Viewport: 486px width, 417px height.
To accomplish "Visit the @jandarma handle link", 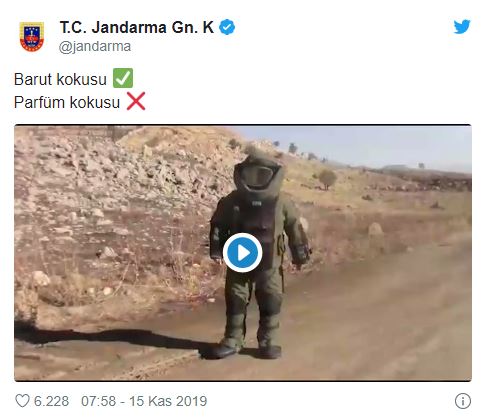I will [95, 46].
